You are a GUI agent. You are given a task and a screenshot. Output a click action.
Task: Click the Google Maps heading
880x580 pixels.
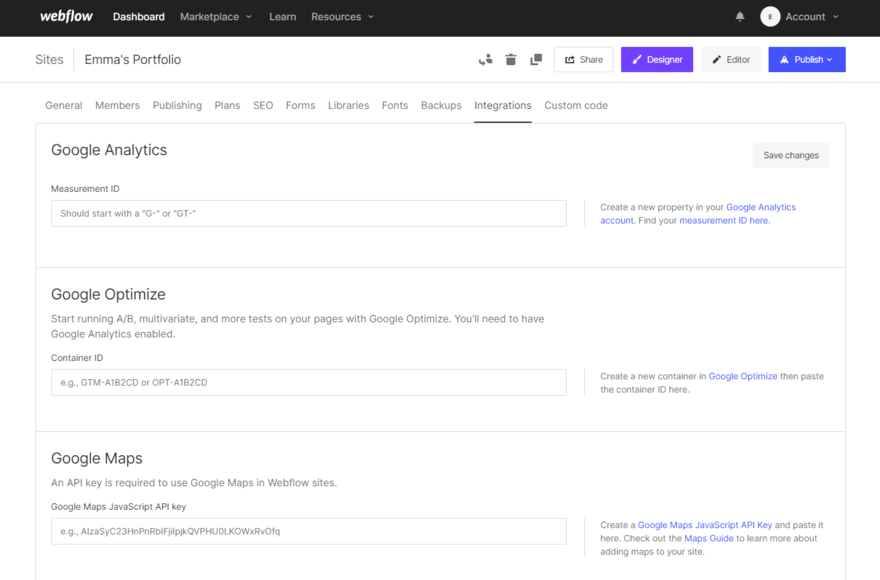click(x=97, y=458)
